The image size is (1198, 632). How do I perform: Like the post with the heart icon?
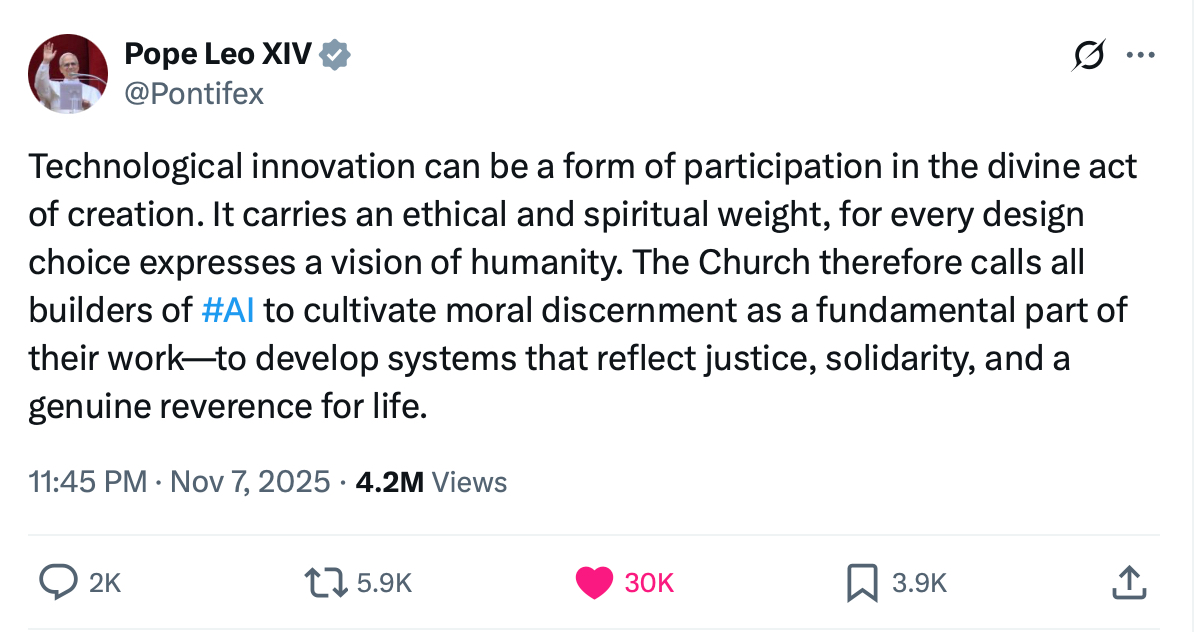click(594, 582)
